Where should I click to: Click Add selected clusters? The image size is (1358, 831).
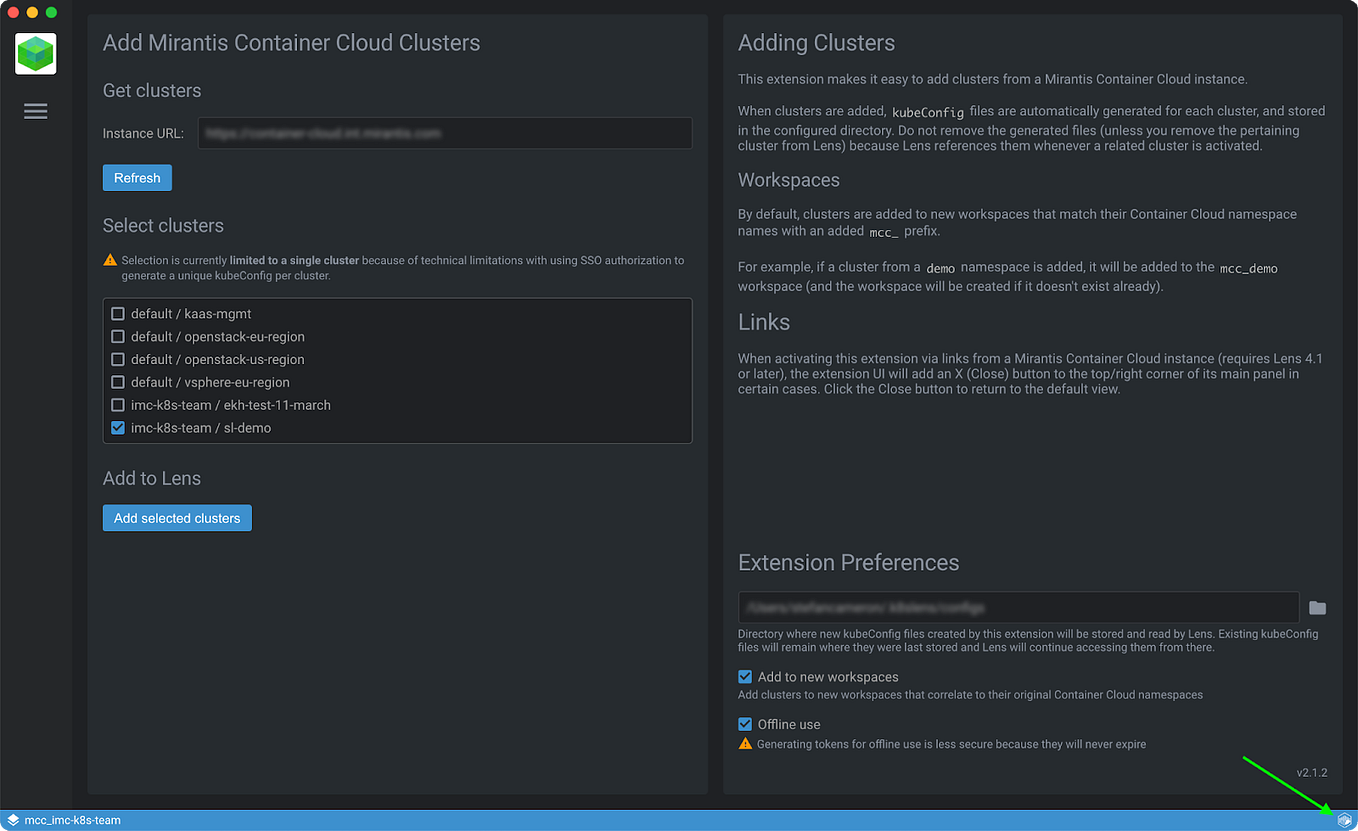(x=176, y=517)
